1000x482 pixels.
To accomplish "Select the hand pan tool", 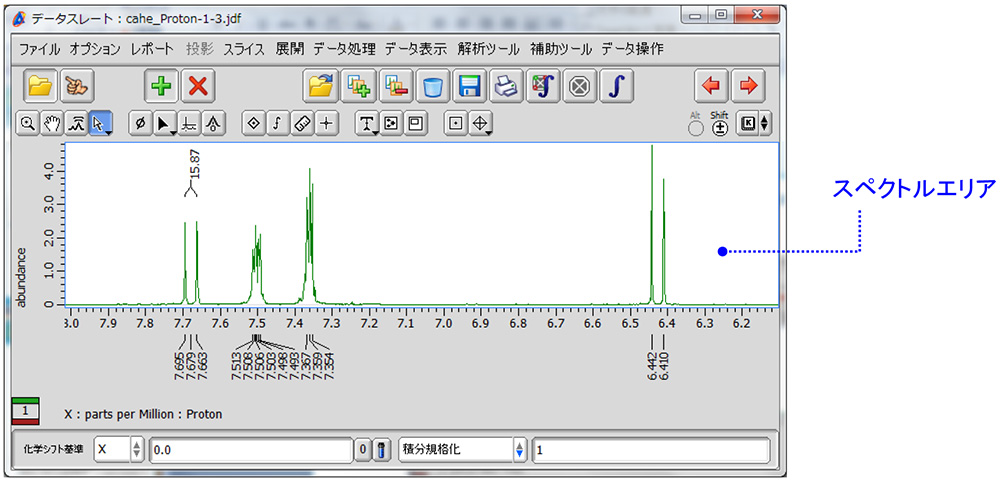I will pos(52,123).
